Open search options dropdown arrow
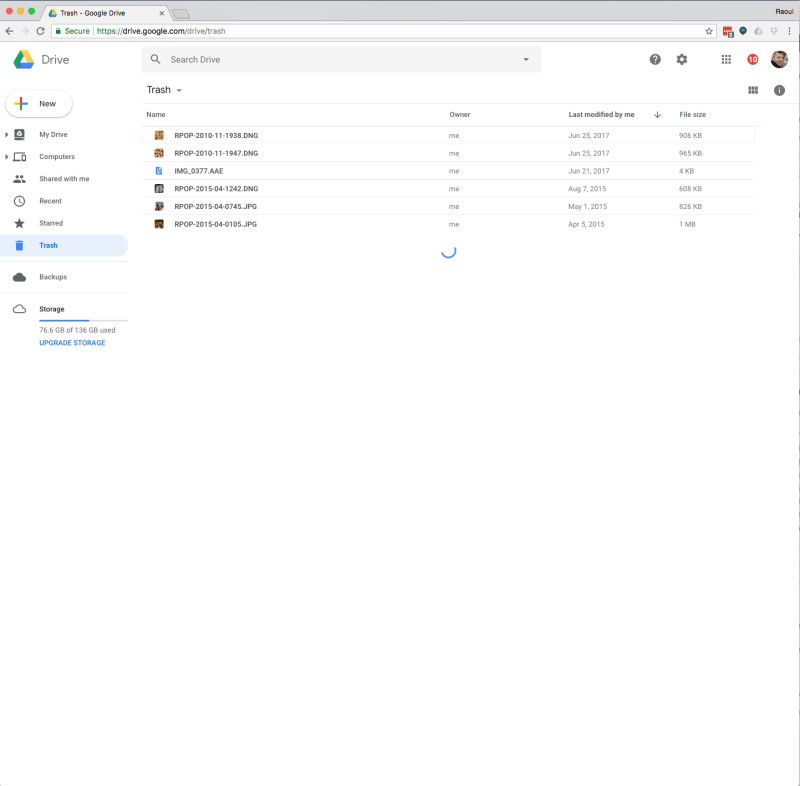The image size is (800, 786). click(x=526, y=60)
